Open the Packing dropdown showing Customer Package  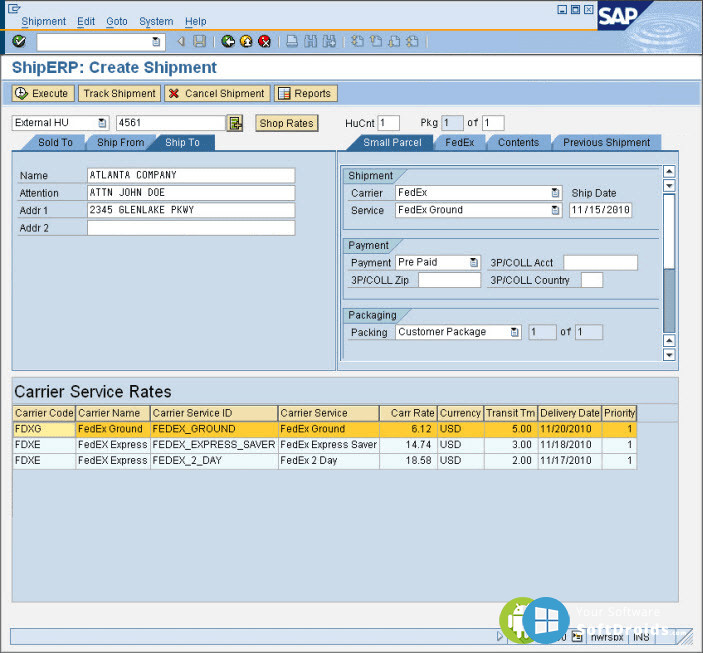[x=514, y=332]
